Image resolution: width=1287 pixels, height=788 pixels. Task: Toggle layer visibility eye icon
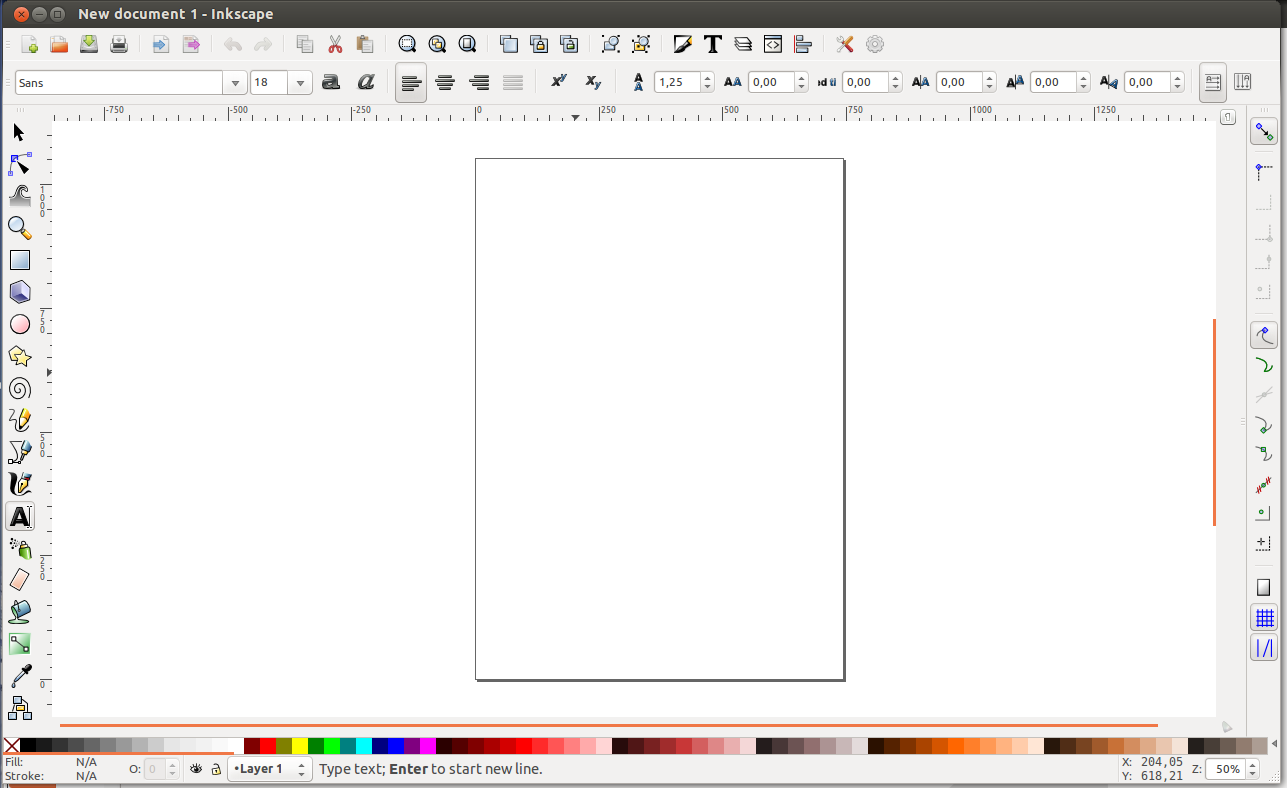(x=197, y=769)
